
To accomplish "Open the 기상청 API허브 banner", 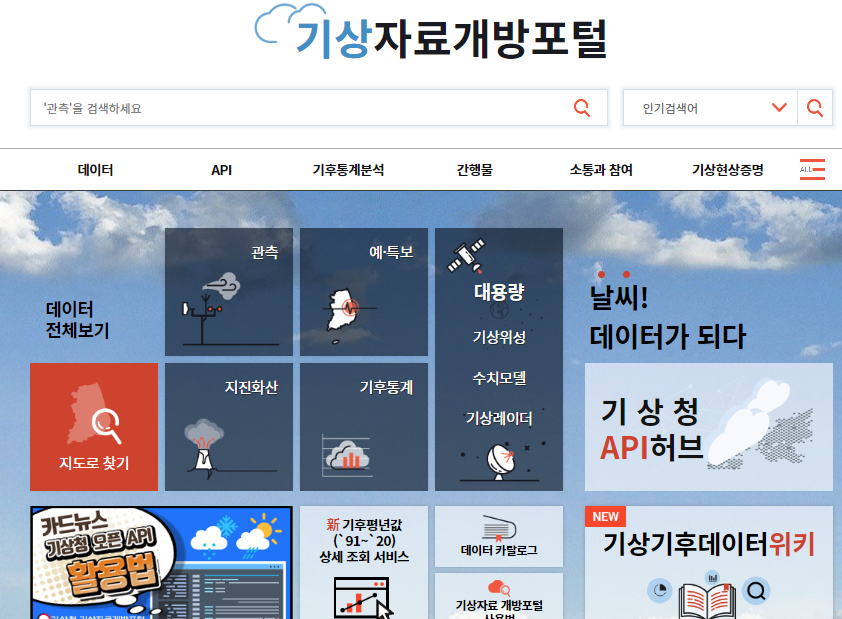I will (709, 427).
